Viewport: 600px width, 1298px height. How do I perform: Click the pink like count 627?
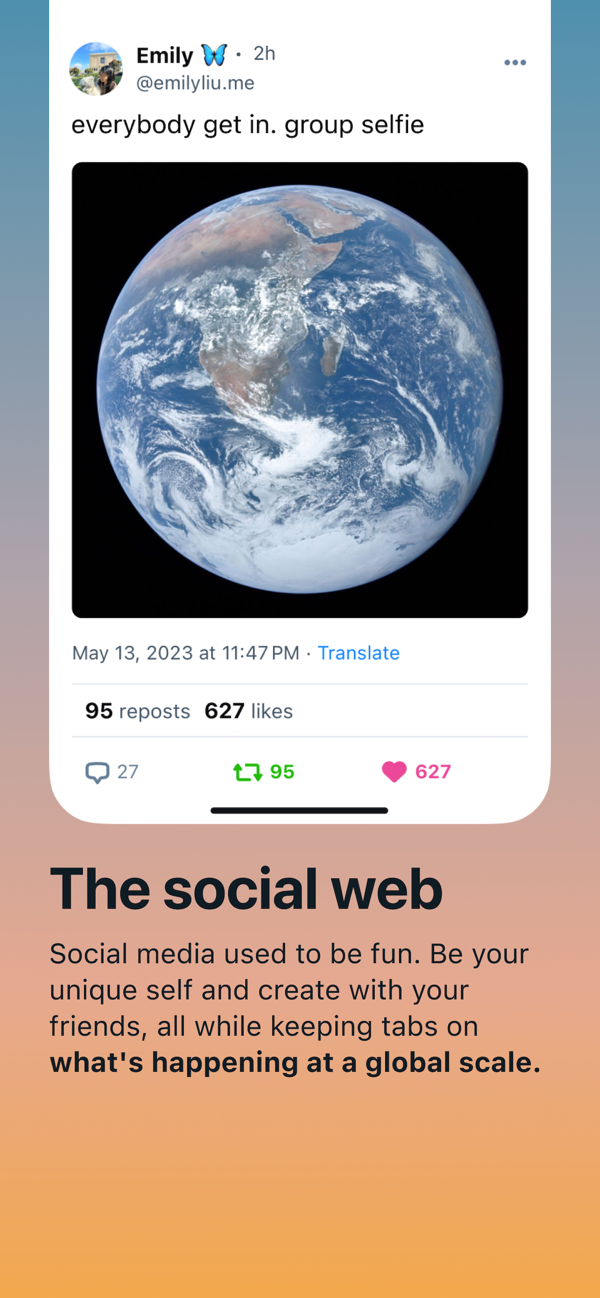(x=433, y=772)
